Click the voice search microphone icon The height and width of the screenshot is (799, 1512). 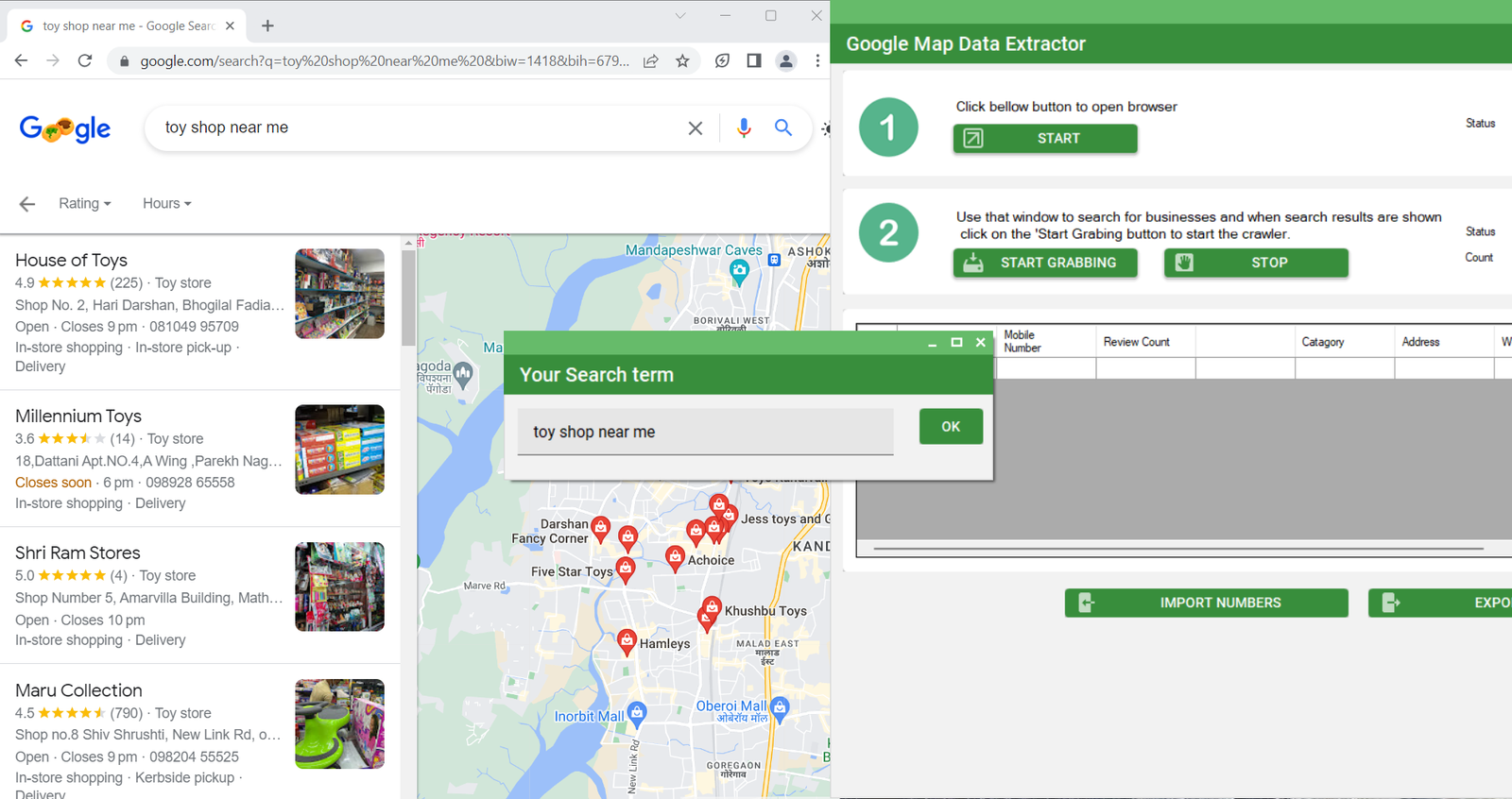pyautogui.click(x=744, y=127)
